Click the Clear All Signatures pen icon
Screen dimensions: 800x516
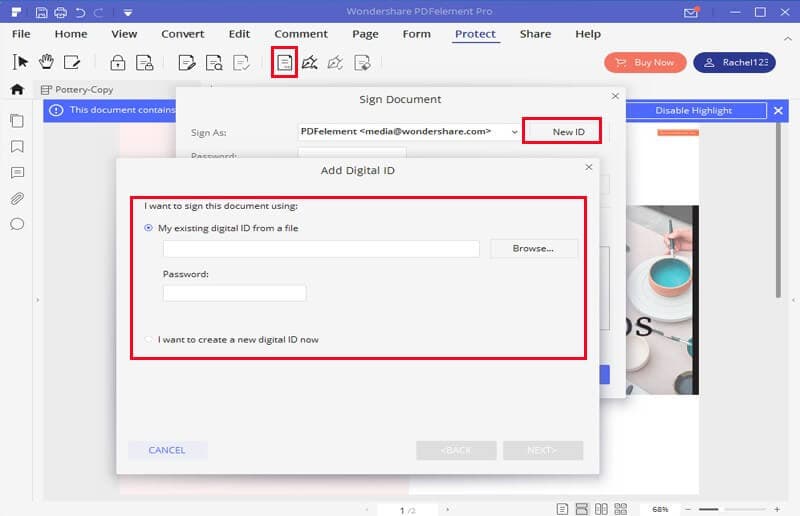tap(335, 63)
